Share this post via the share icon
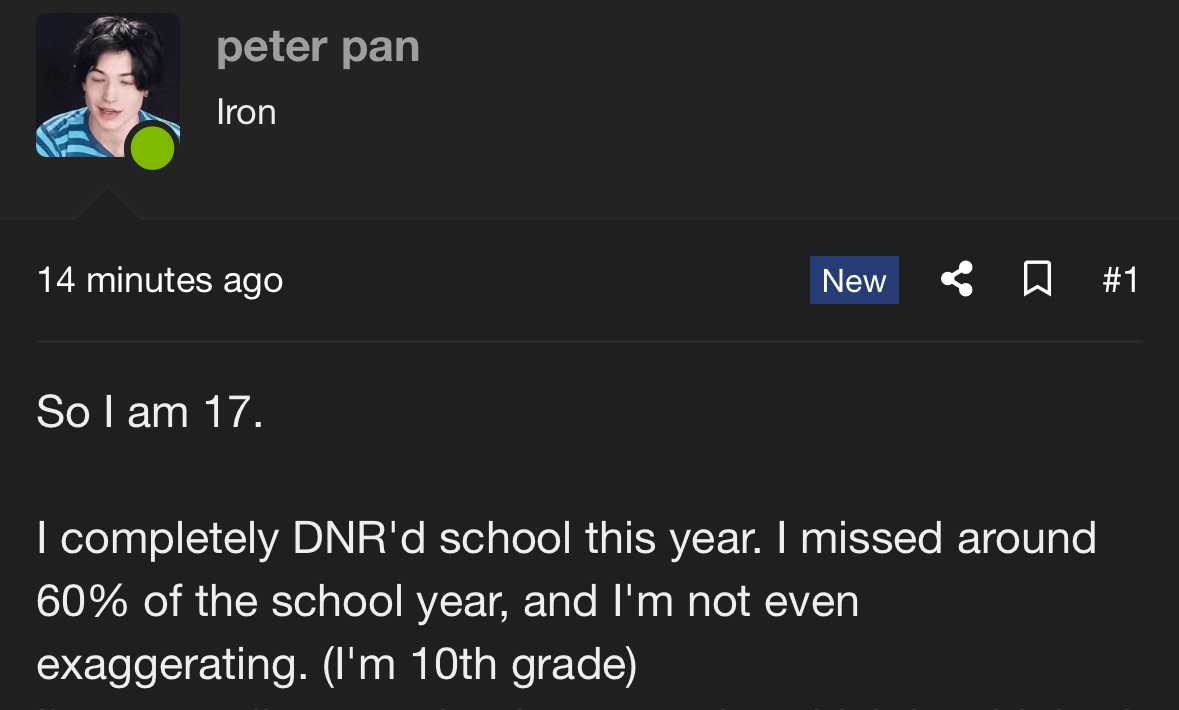This screenshot has width=1179, height=710. point(957,279)
